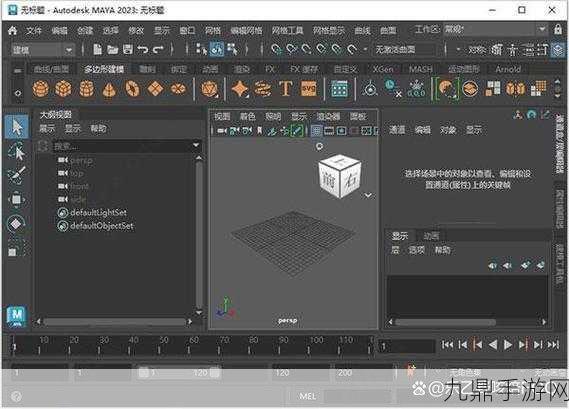Toggle the resolution gate icon in viewport toolbar
Viewport: 569px width, 409px height.
(x=341, y=131)
